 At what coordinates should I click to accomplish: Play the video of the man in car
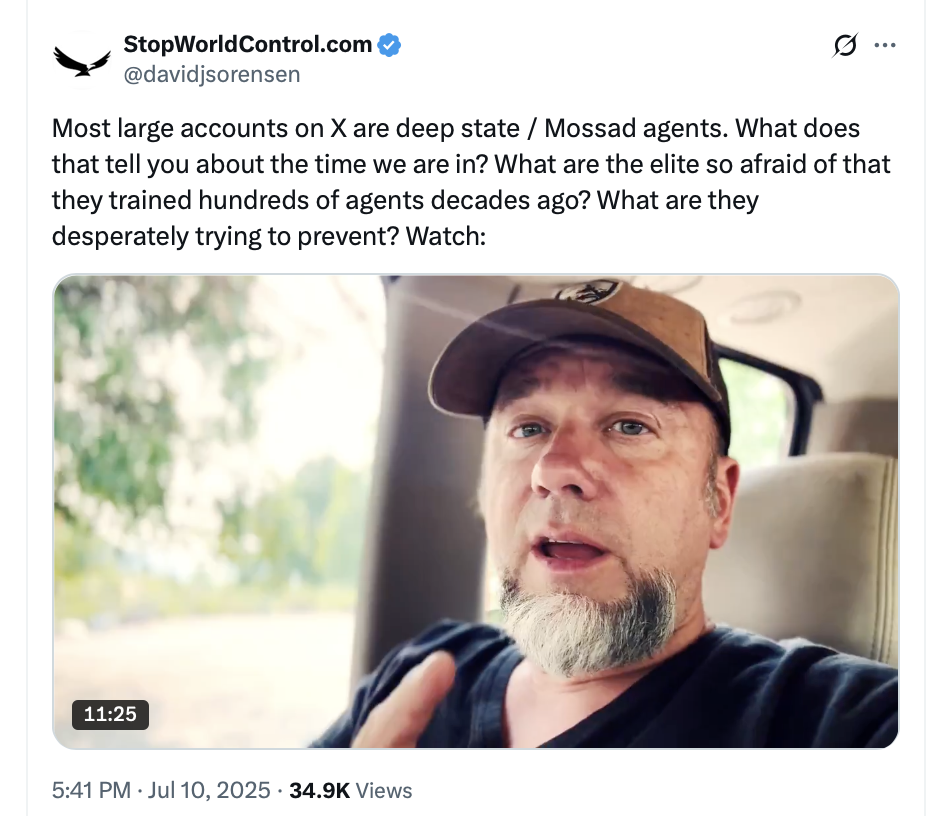pyautogui.click(x=475, y=511)
